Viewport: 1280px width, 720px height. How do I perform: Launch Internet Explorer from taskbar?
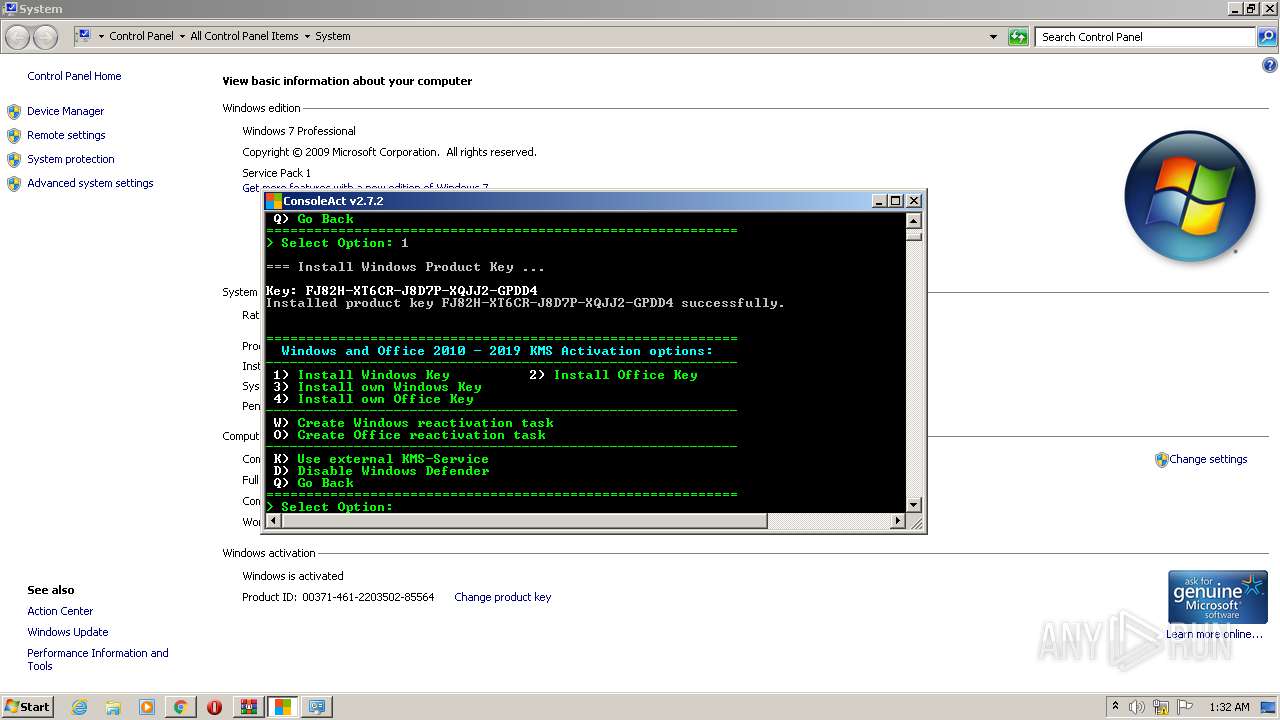coord(79,707)
